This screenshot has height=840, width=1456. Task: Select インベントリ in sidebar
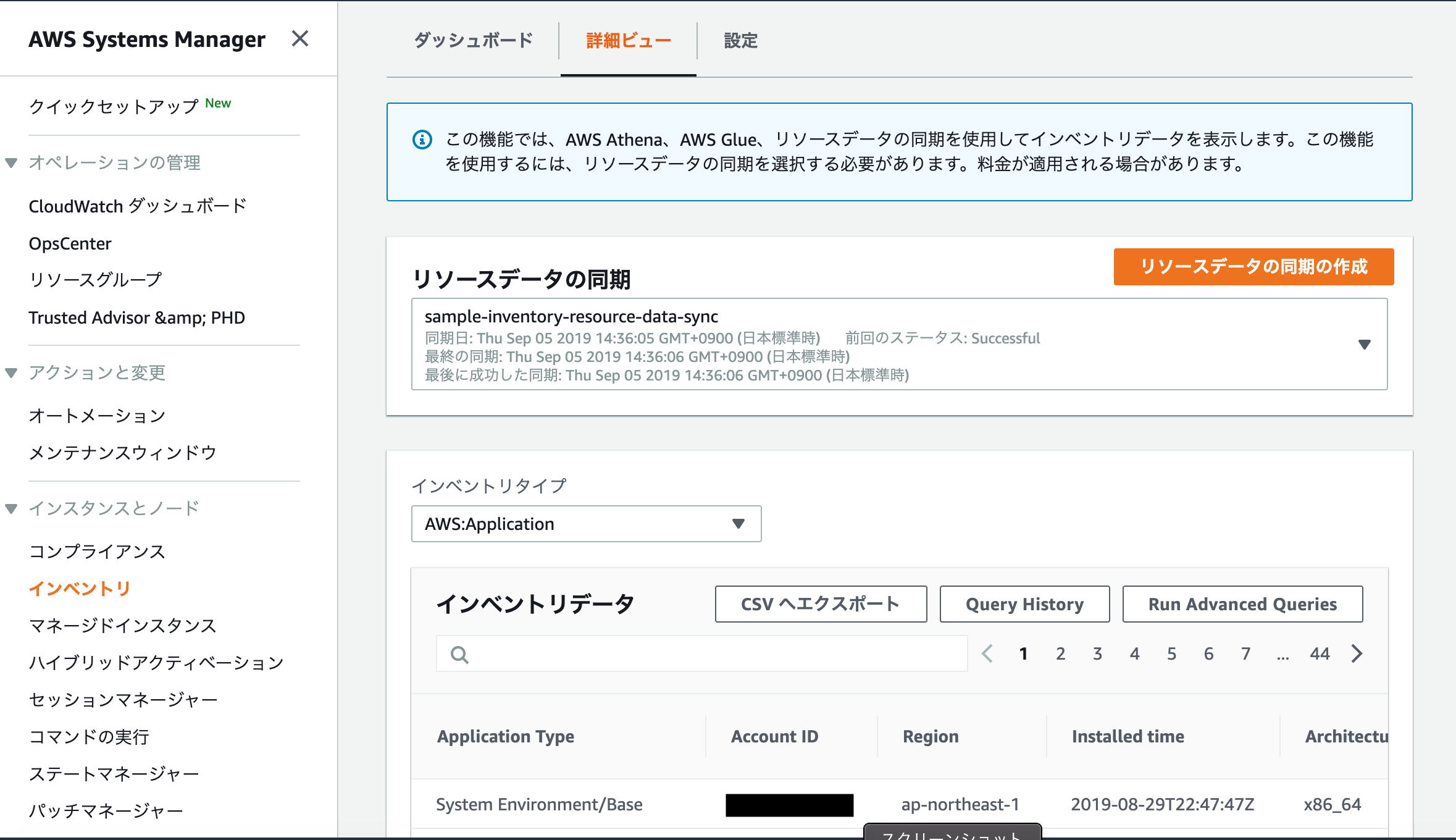[80, 589]
